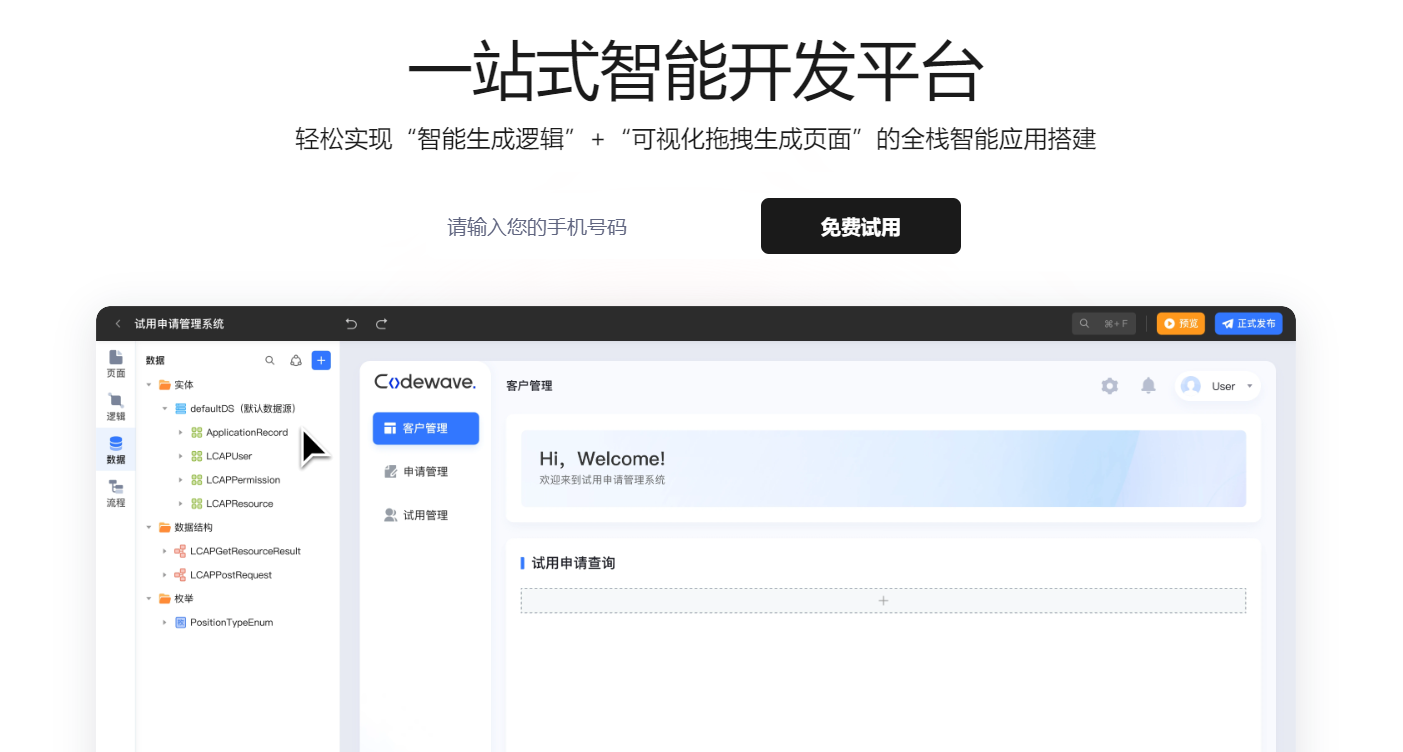Viewport: 1403px width, 752px height.
Task: Click the LCAPPermission label text
Action: pyautogui.click(x=243, y=480)
